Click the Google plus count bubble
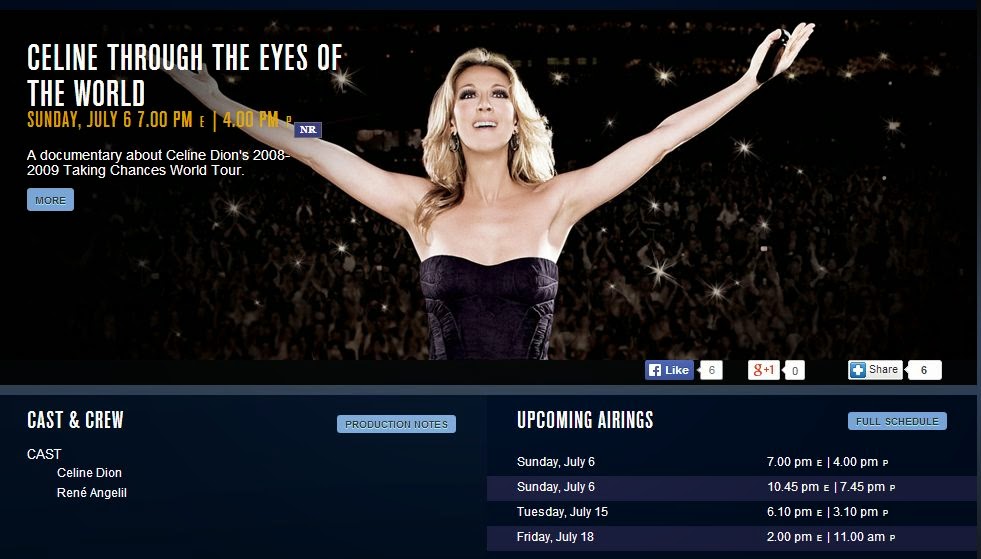 [795, 371]
